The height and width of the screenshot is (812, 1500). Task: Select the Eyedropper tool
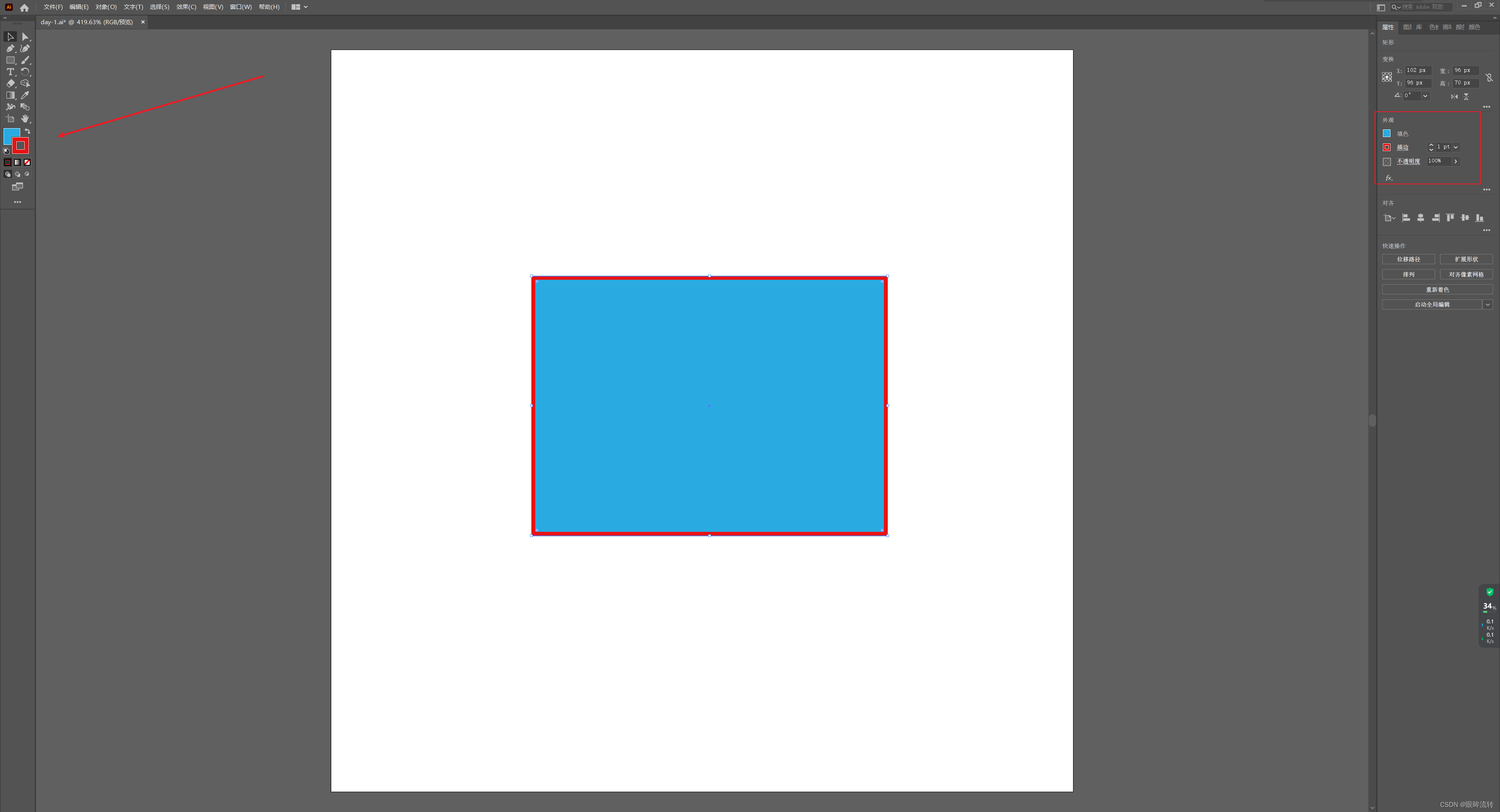[25, 95]
